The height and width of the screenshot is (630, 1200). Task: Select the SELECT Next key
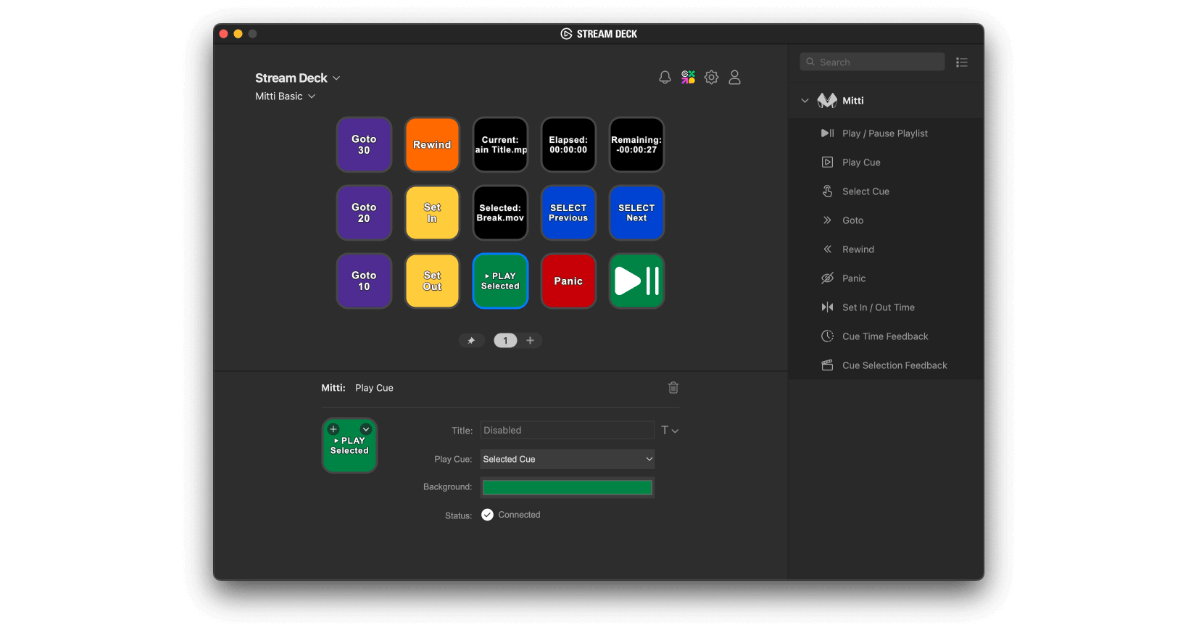tap(636, 213)
